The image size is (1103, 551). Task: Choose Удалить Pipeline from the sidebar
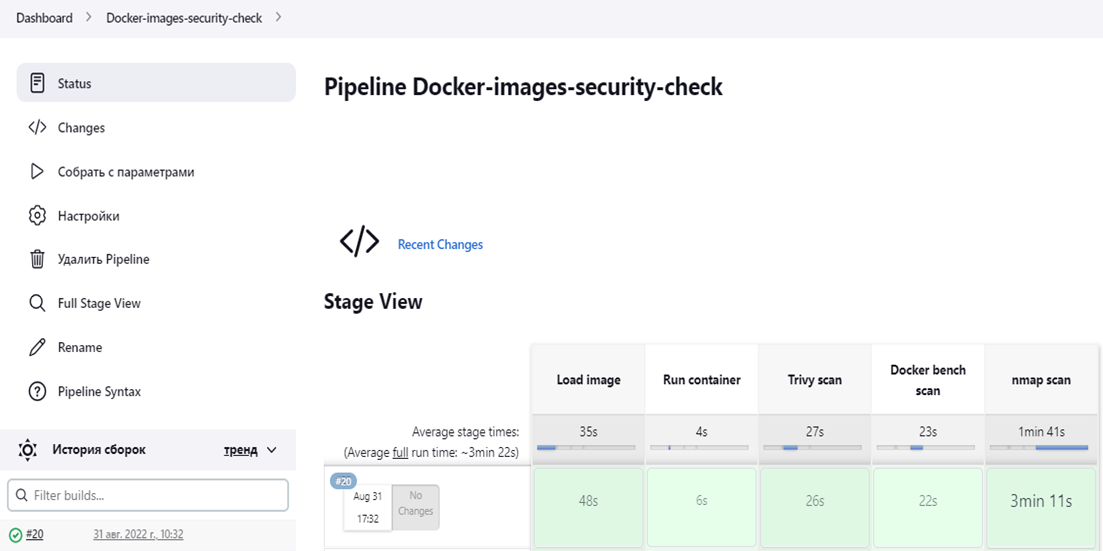click(156, 259)
